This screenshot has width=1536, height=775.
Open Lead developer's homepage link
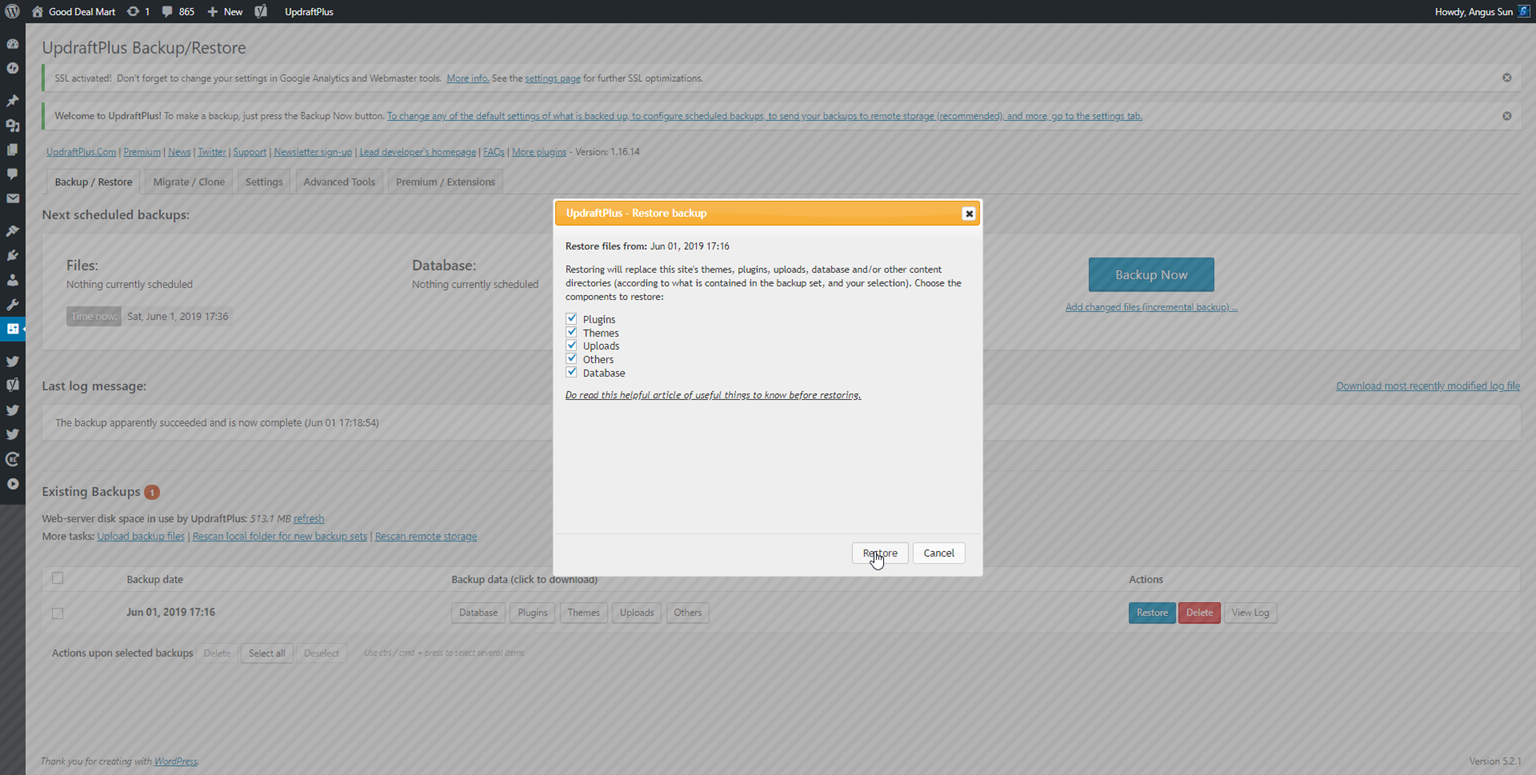[418, 152]
